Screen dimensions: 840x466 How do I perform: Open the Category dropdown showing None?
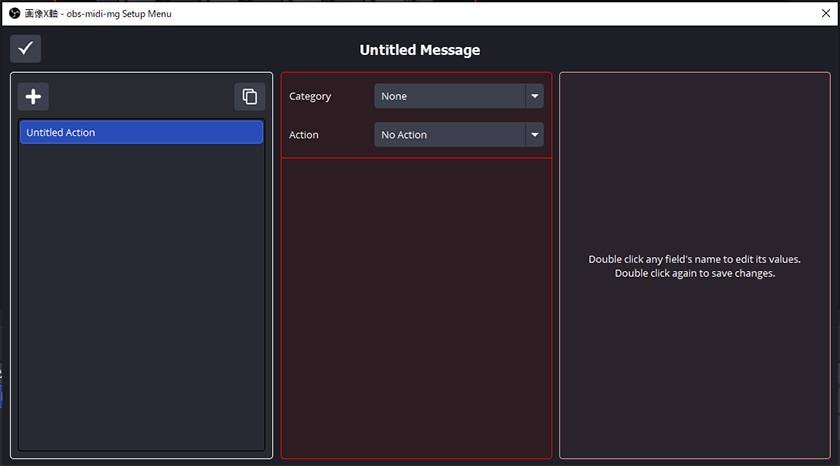point(450,96)
